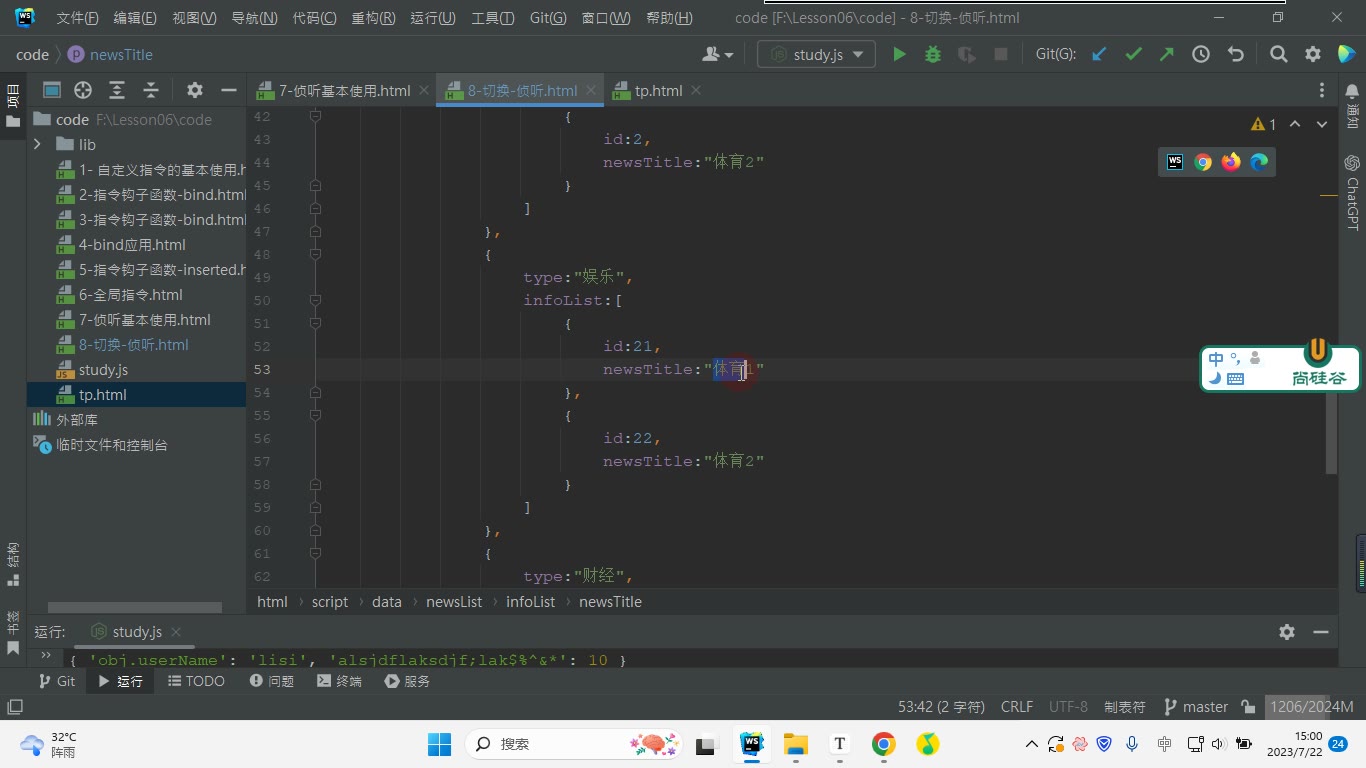Click the master branch widget
This screenshot has height=768, width=1366.
click(x=1196, y=706)
